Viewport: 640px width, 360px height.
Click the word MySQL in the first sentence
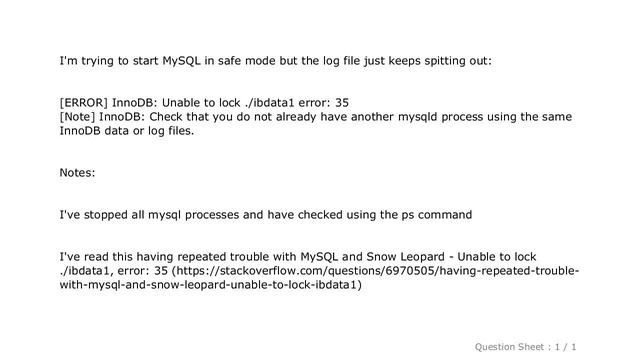coord(182,61)
